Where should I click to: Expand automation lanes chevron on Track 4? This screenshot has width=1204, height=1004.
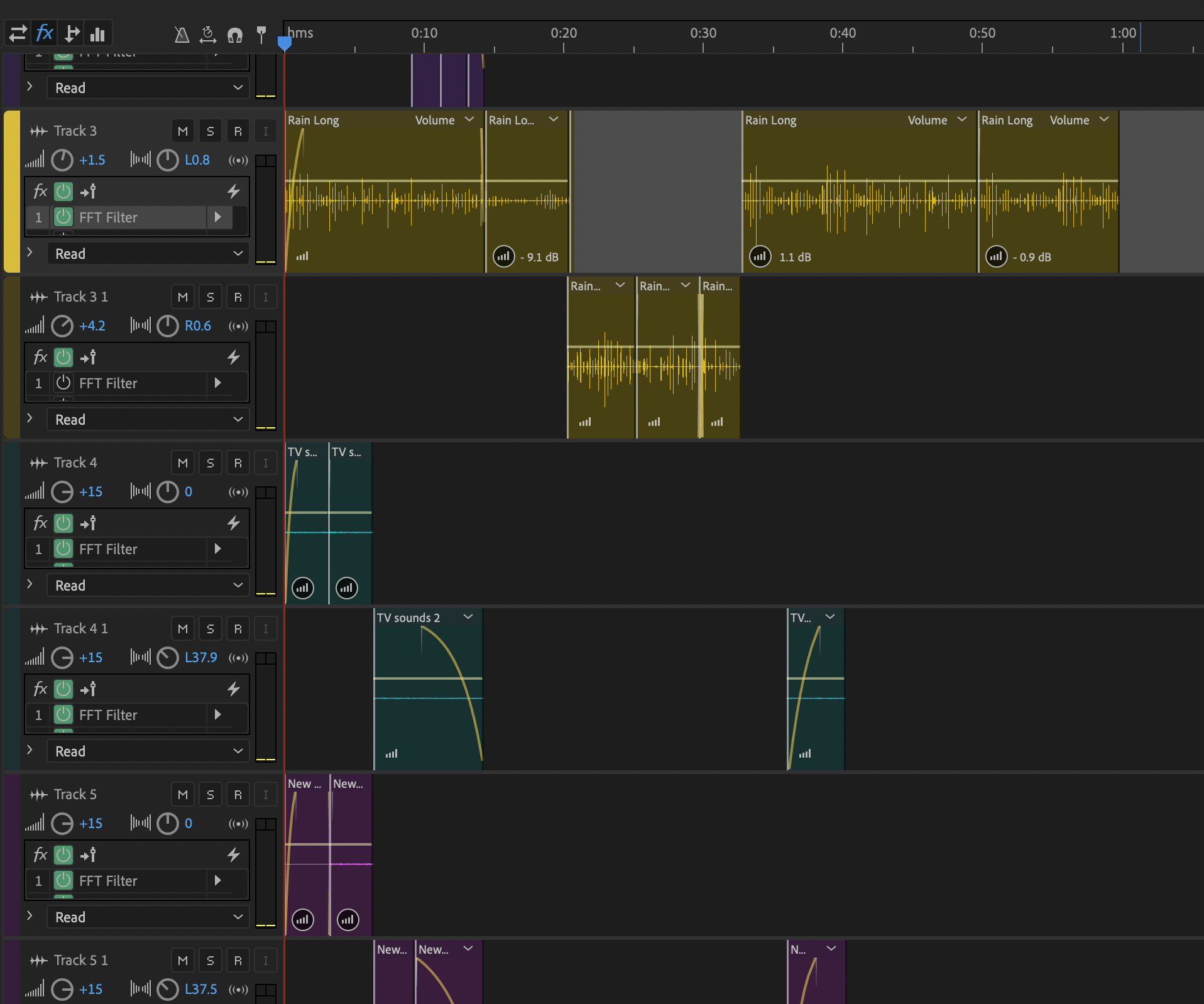30,584
